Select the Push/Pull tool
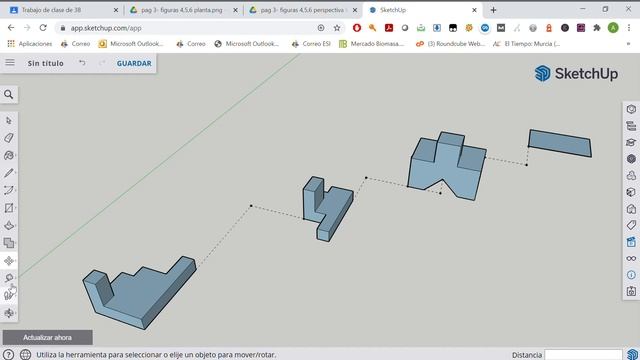640x360 pixels. pyautogui.click(x=9, y=226)
